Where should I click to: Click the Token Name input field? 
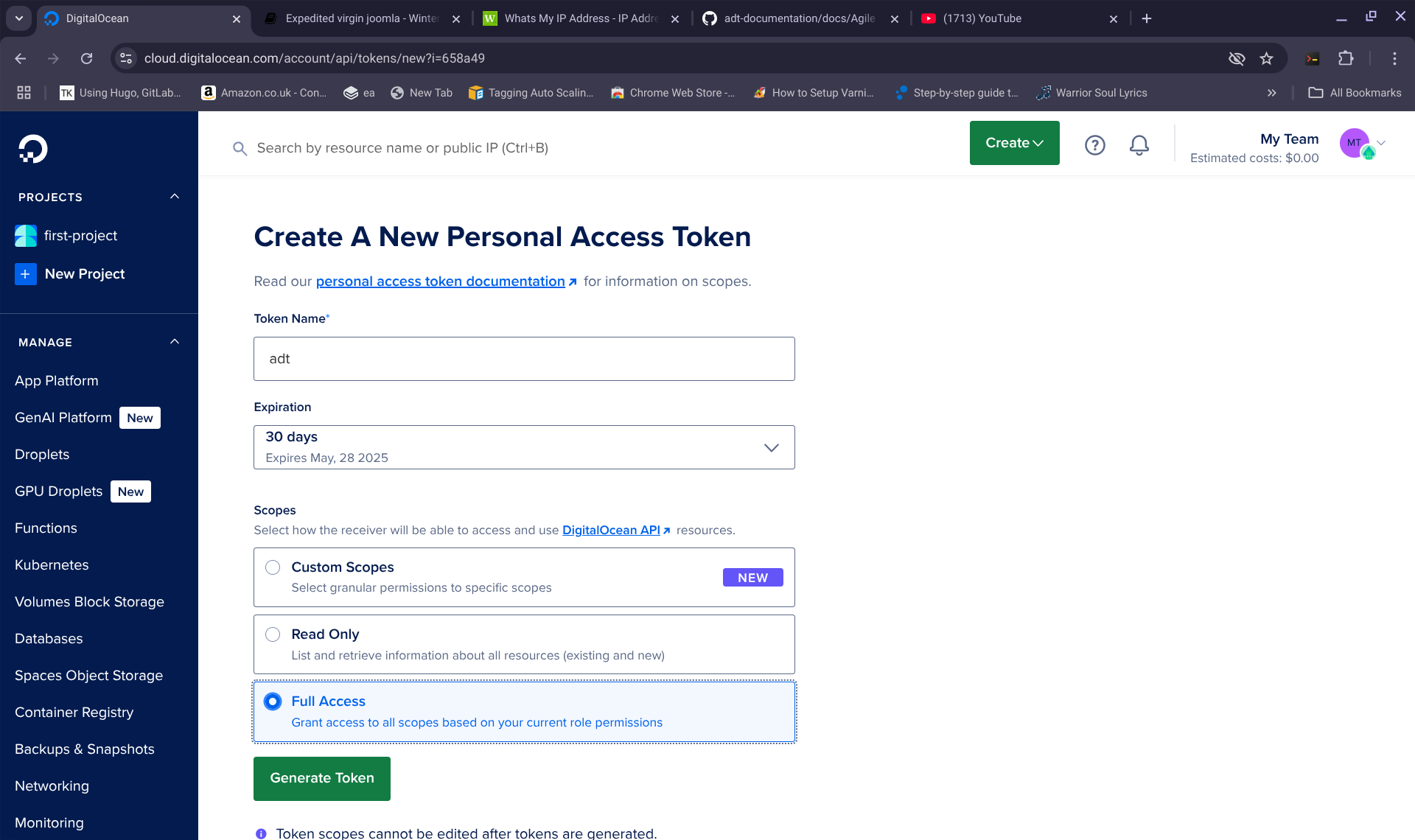pos(524,359)
